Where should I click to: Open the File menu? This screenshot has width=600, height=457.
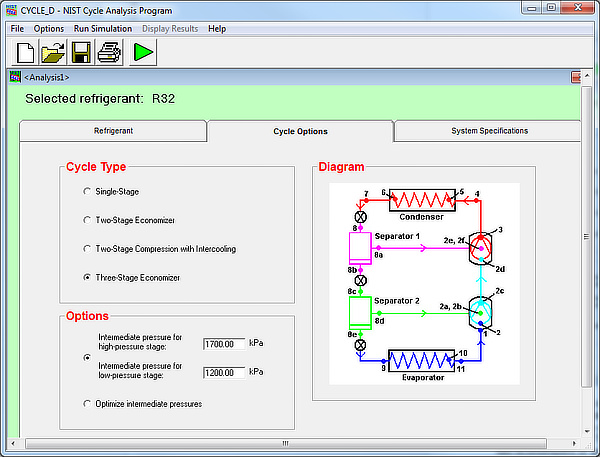(x=17, y=29)
